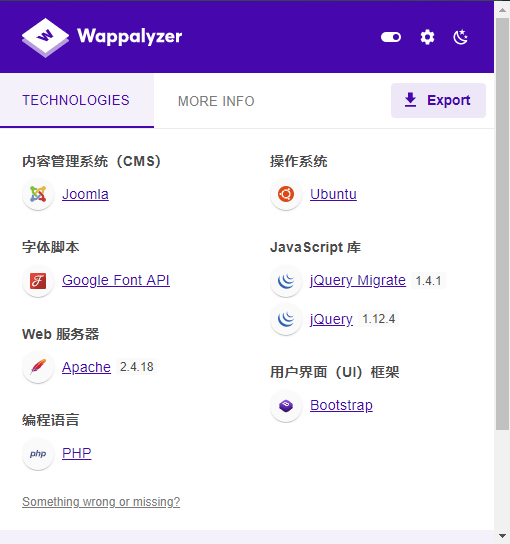Click the Export button
This screenshot has width=510, height=544.
pos(438,100)
